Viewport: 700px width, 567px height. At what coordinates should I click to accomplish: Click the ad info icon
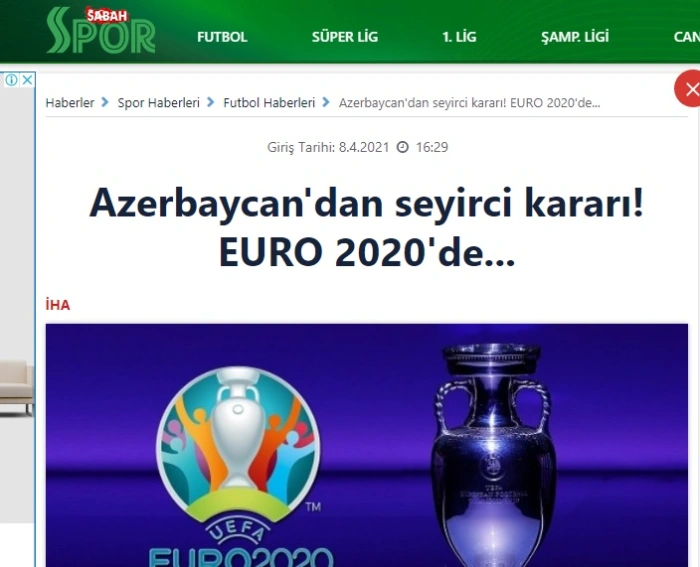point(11,80)
